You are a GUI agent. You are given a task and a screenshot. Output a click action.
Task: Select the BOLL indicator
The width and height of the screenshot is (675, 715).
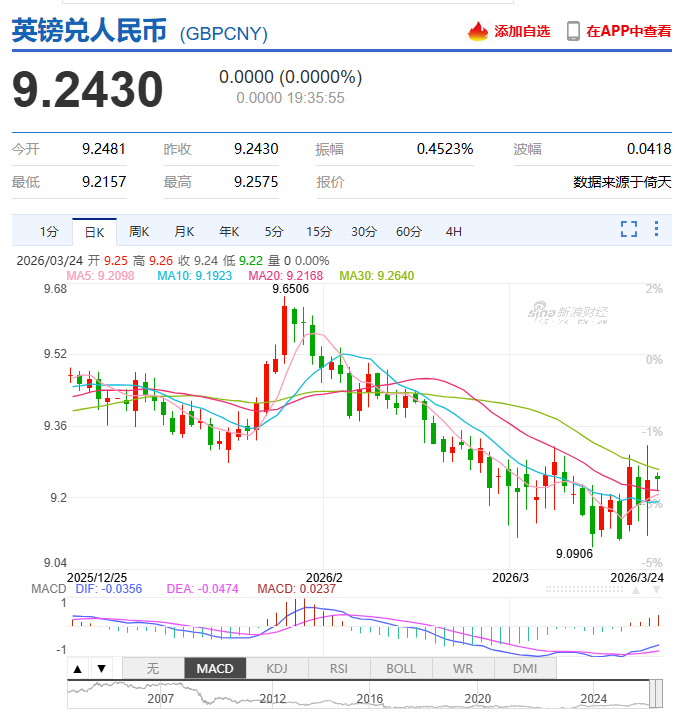tap(401, 668)
